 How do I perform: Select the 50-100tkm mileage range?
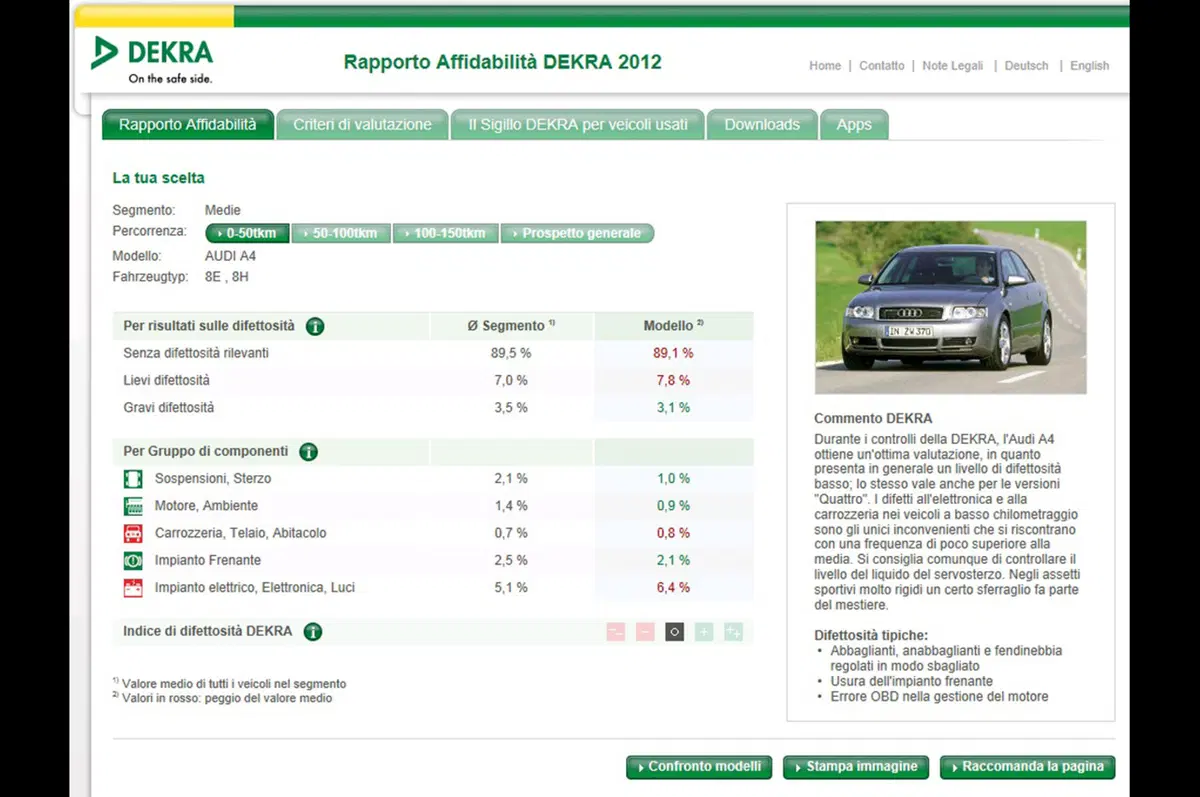click(x=341, y=233)
